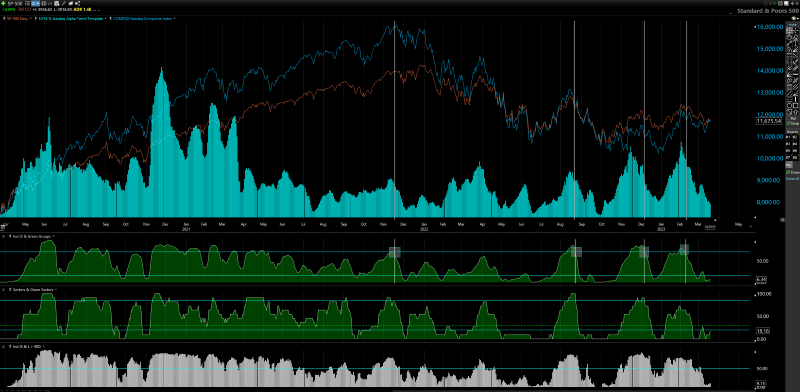Click the handle icon beside SP-500 Daily label
The image size is (800, 392).
coord(4,18)
